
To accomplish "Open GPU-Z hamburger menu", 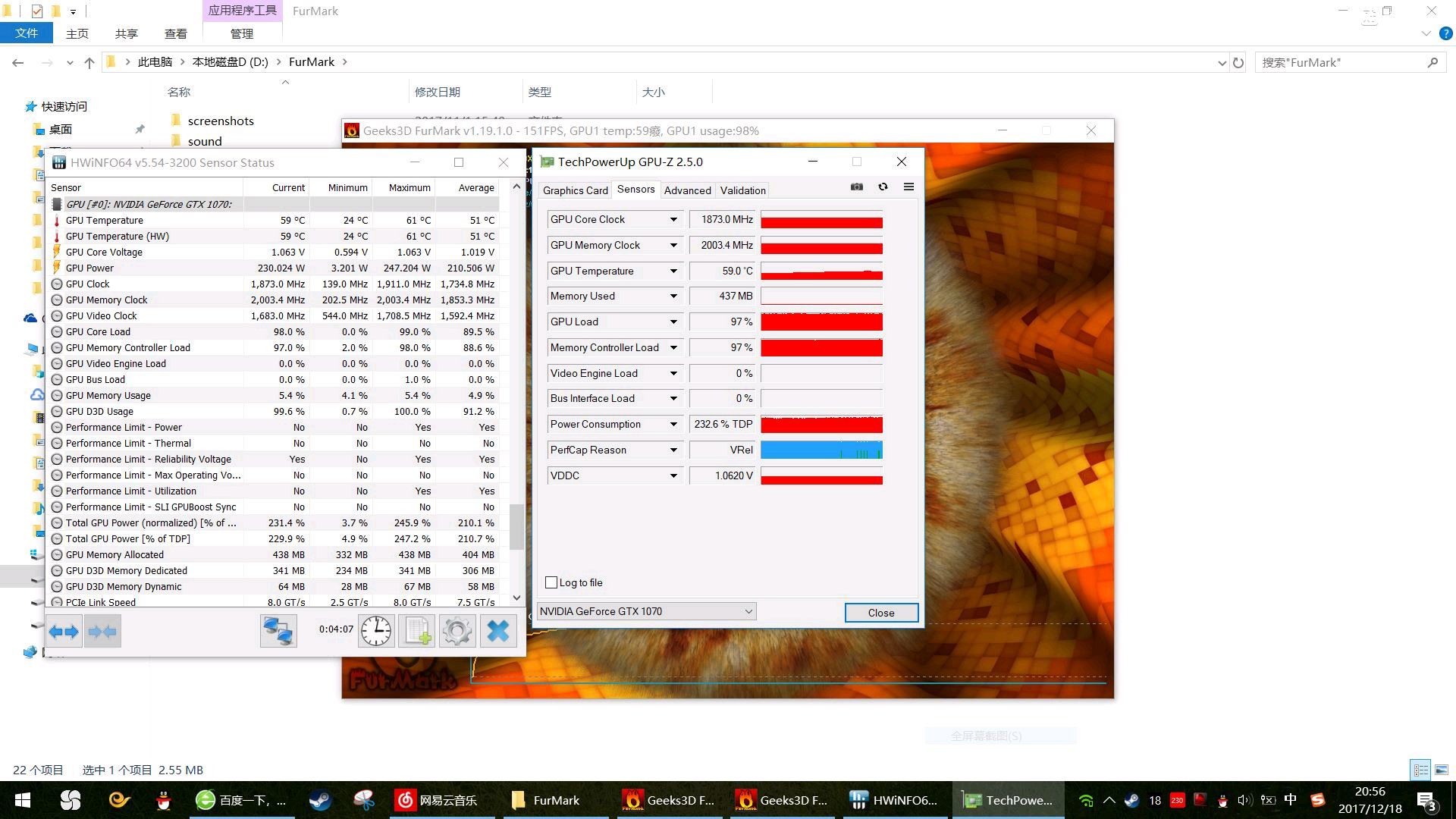I will (908, 187).
